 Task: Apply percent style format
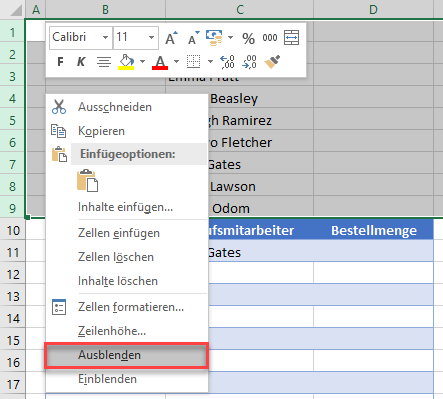click(x=248, y=38)
